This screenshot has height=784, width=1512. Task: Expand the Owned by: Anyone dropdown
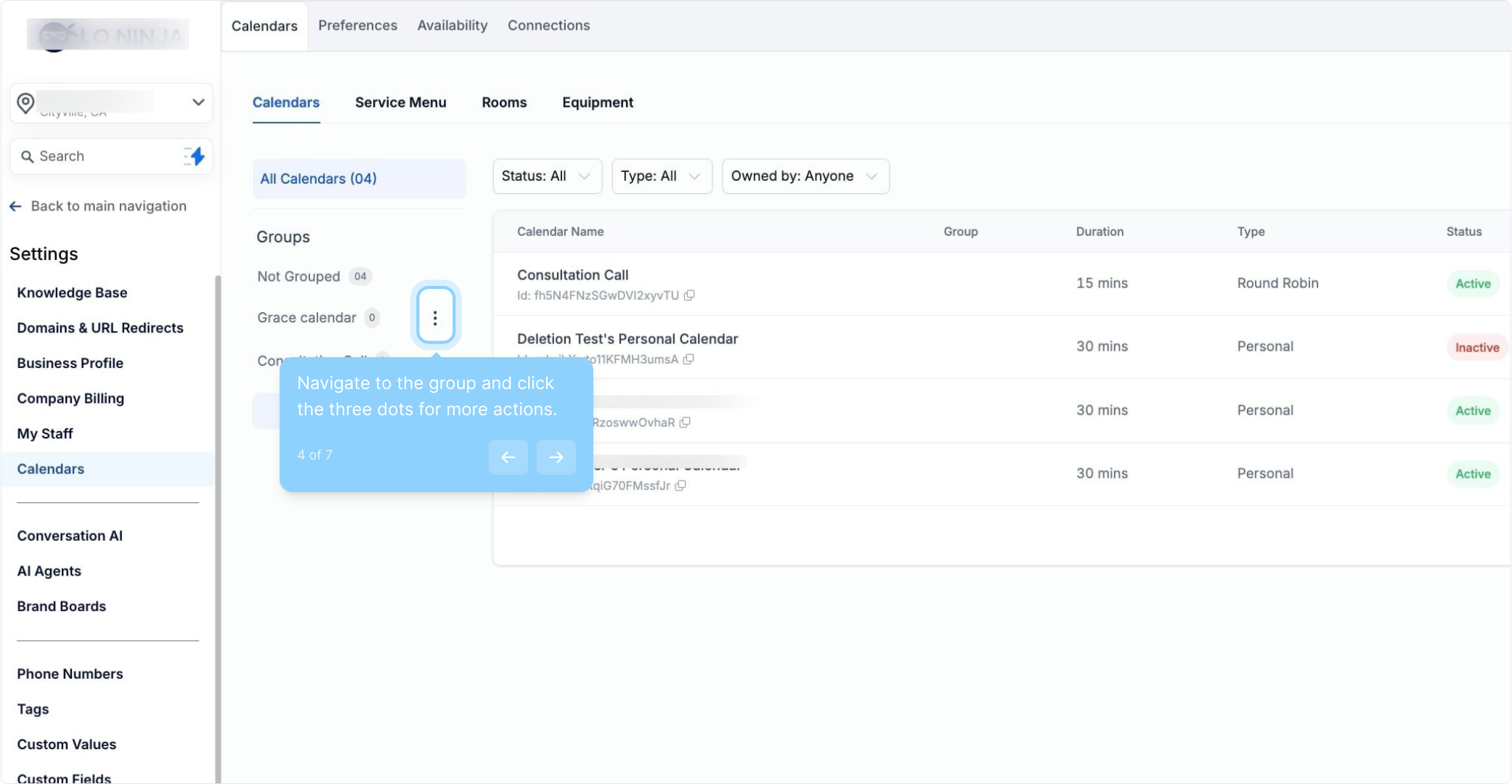coord(805,176)
